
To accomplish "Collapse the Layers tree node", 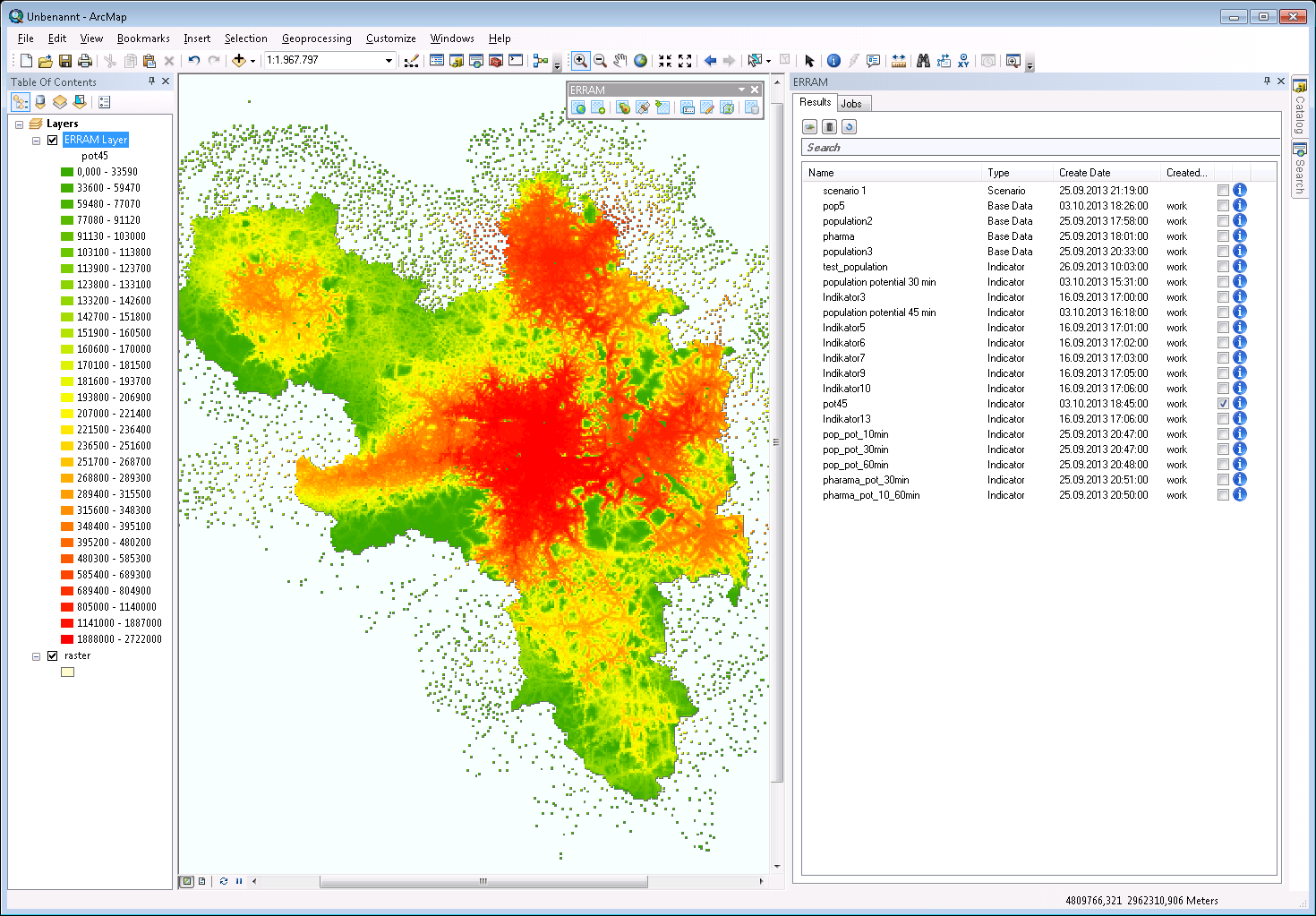I will point(19,124).
